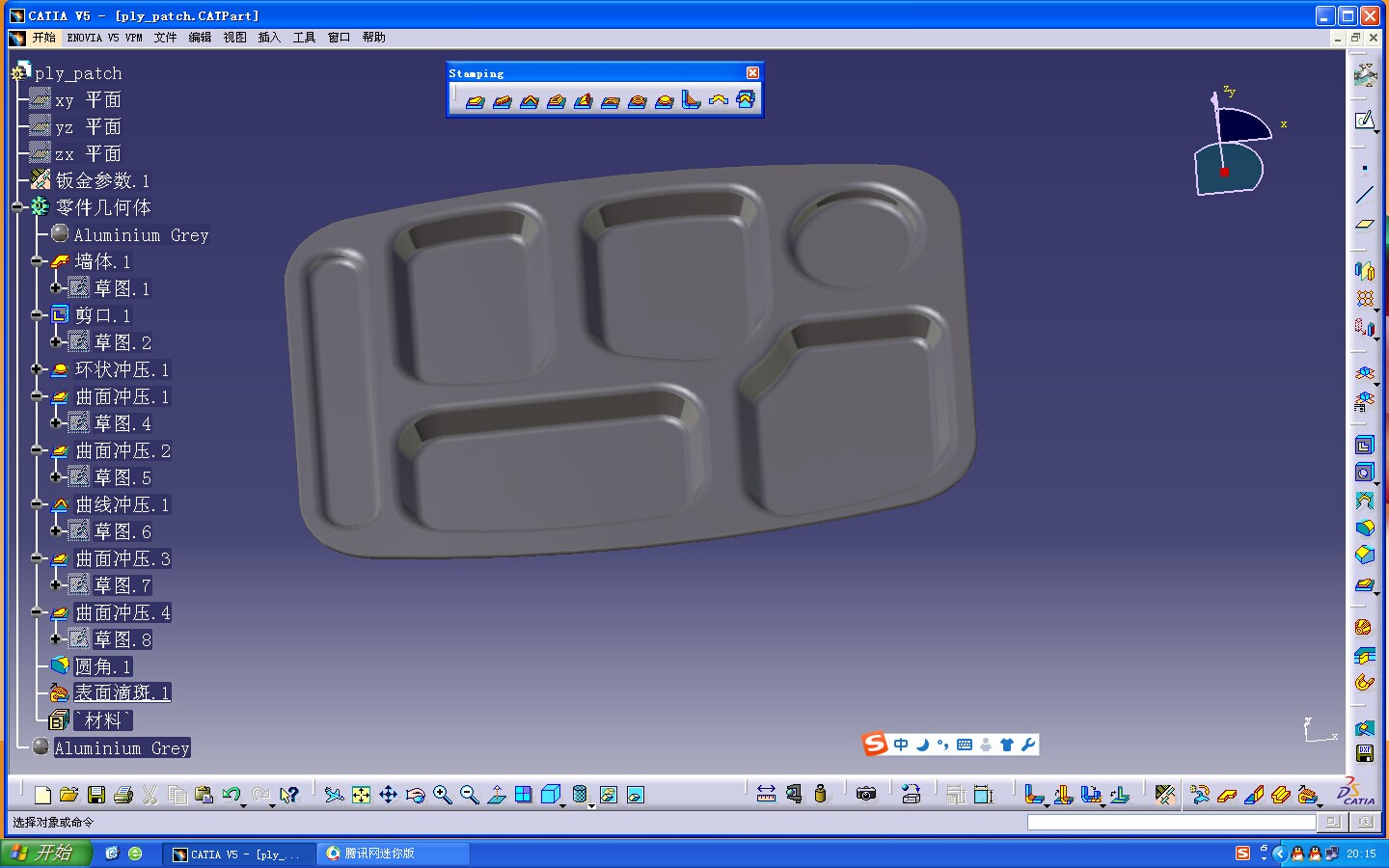Click the Capture camera icon
Screen dimensions: 1389x868
[x=866, y=795]
